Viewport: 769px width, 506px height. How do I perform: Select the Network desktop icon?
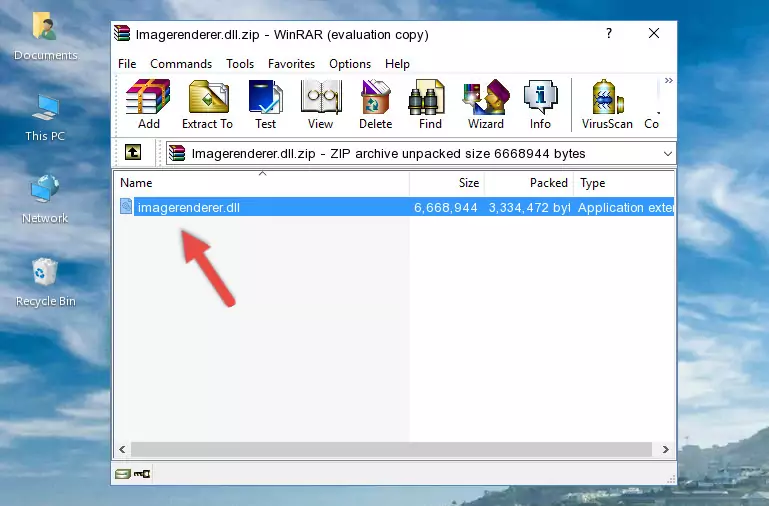tap(45, 199)
